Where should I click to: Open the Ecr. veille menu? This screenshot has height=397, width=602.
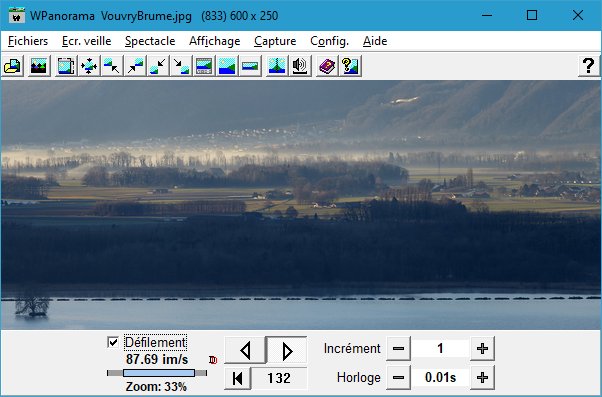tap(86, 41)
